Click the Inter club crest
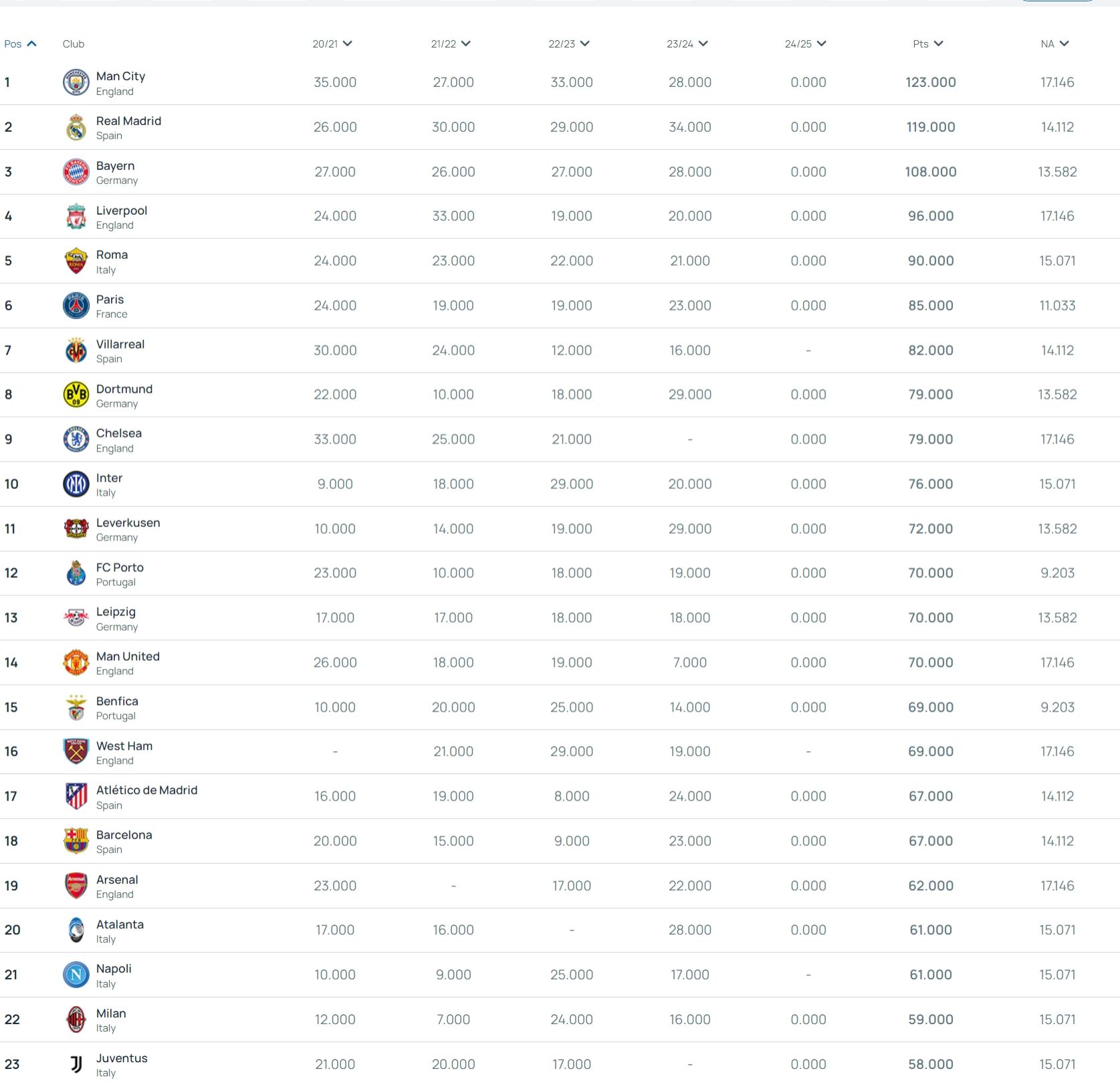This screenshot has height=1085, width=1120. pyautogui.click(x=76, y=484)
